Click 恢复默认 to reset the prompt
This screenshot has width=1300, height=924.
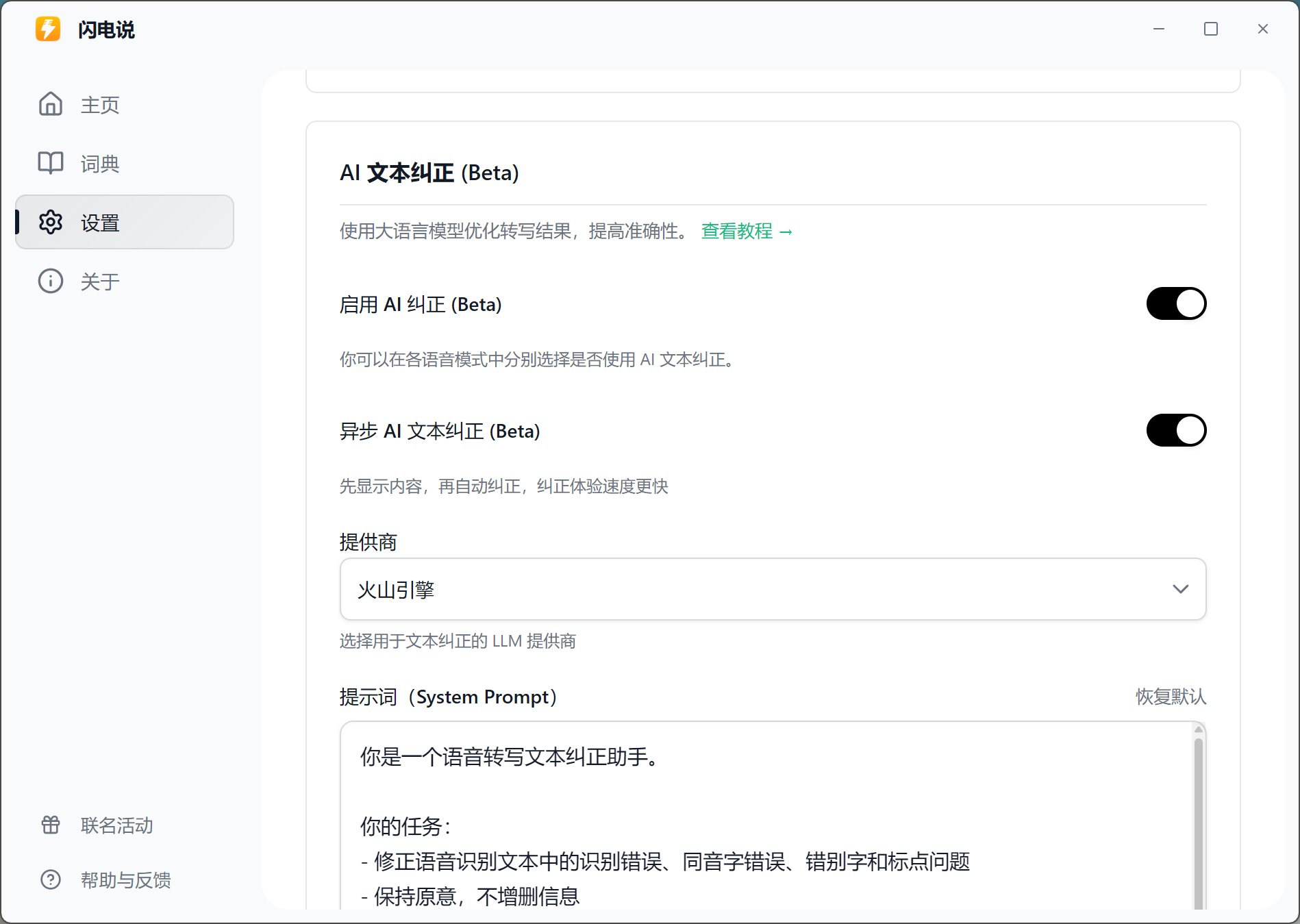tap(1170, 697)
